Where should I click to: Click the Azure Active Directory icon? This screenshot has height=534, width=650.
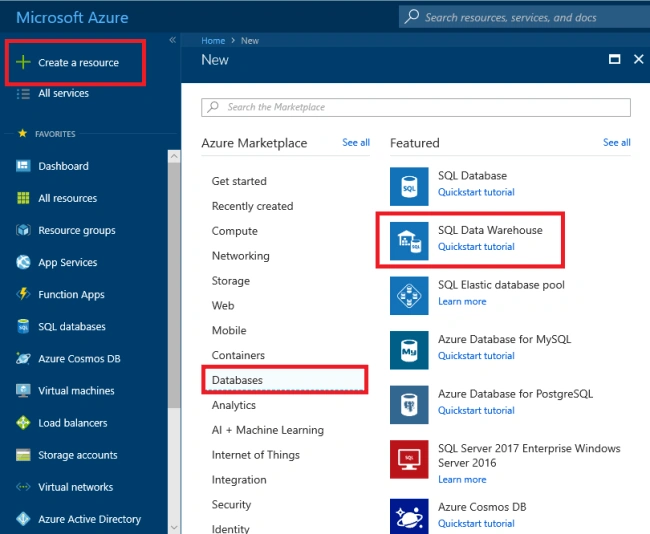[23, 519]
